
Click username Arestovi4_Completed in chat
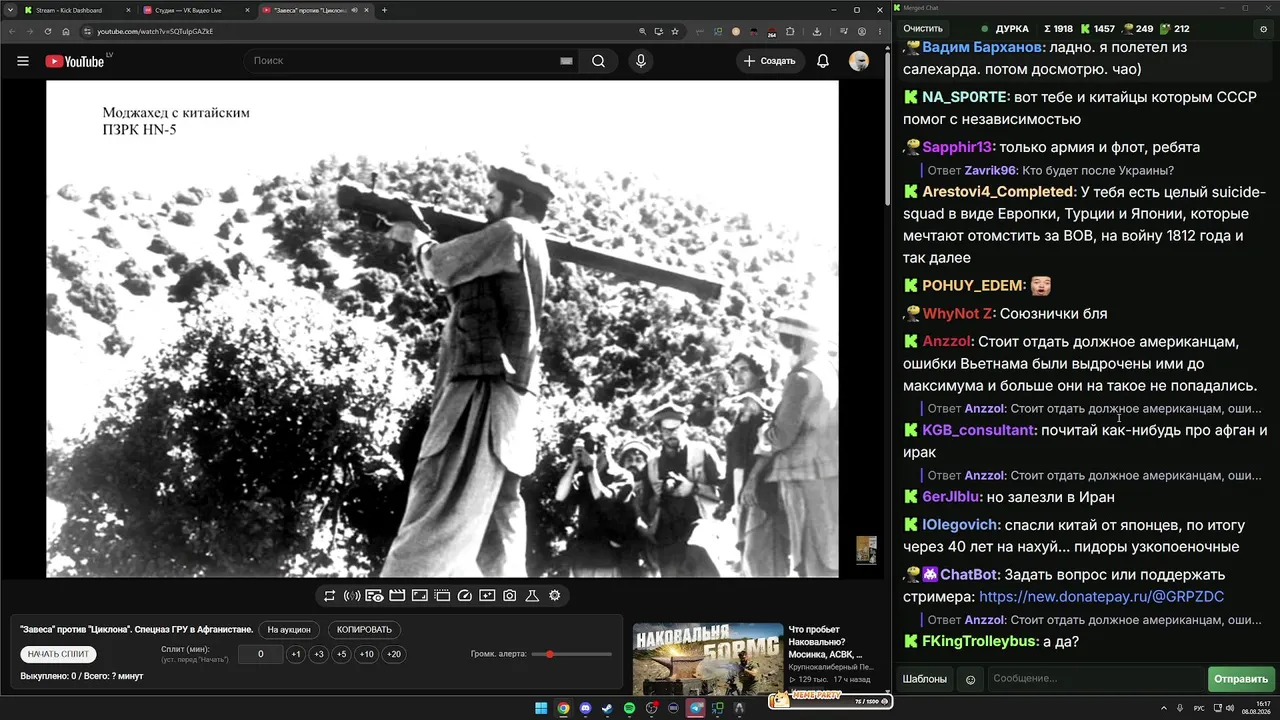point(998,192)
